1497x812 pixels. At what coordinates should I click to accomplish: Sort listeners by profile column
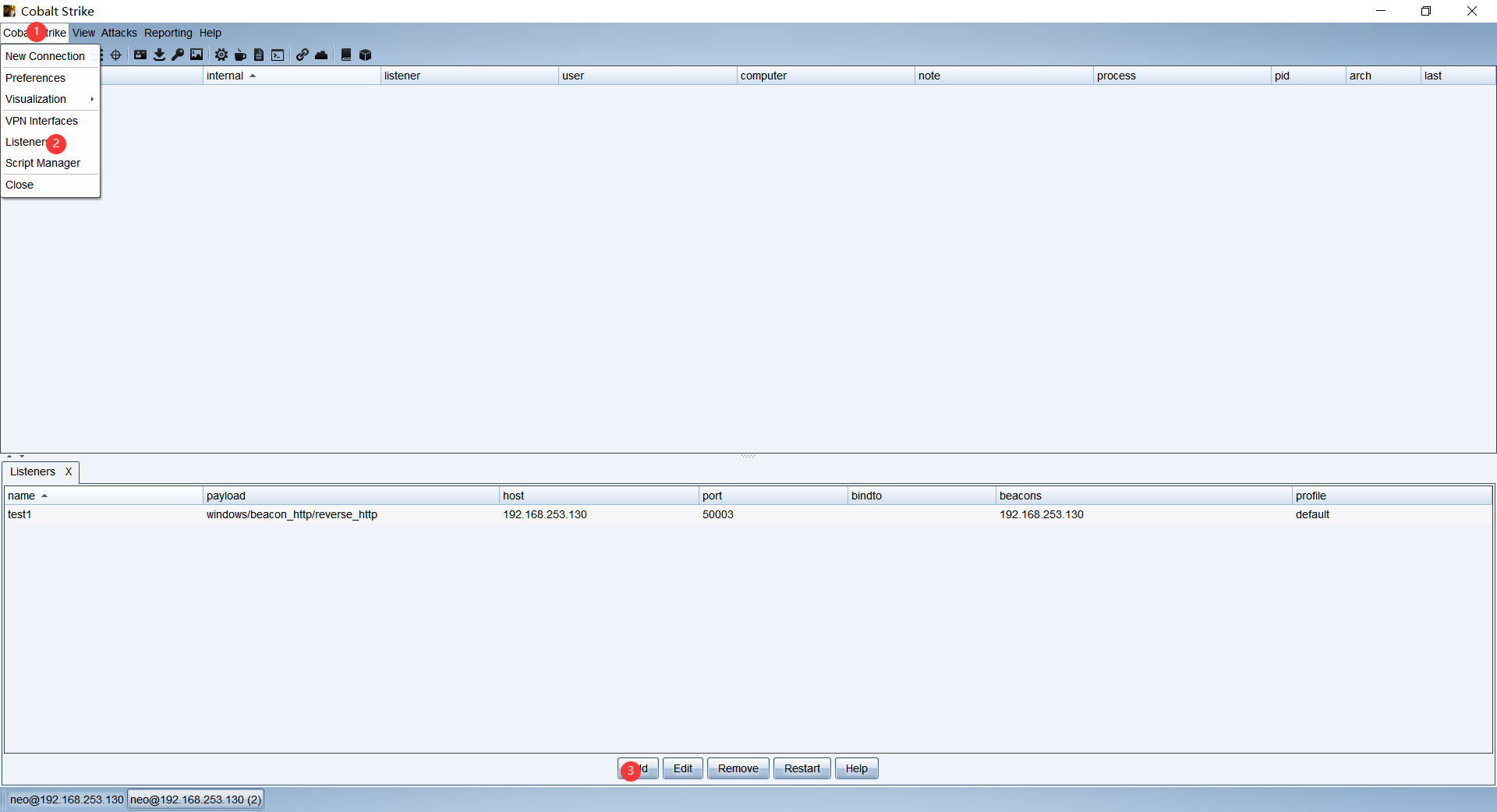click(x=1392, y=496)
